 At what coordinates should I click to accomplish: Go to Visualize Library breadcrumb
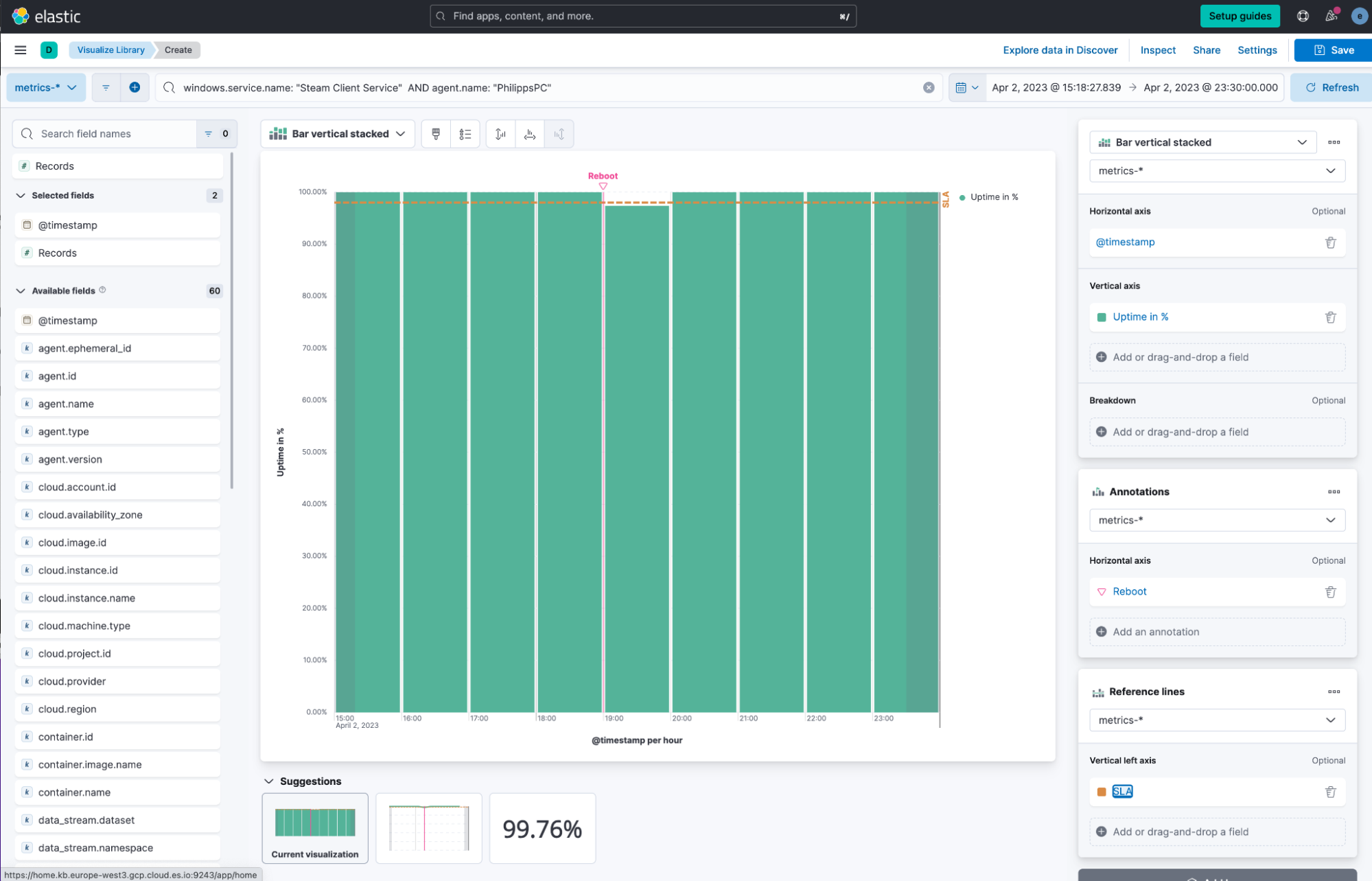111,50
